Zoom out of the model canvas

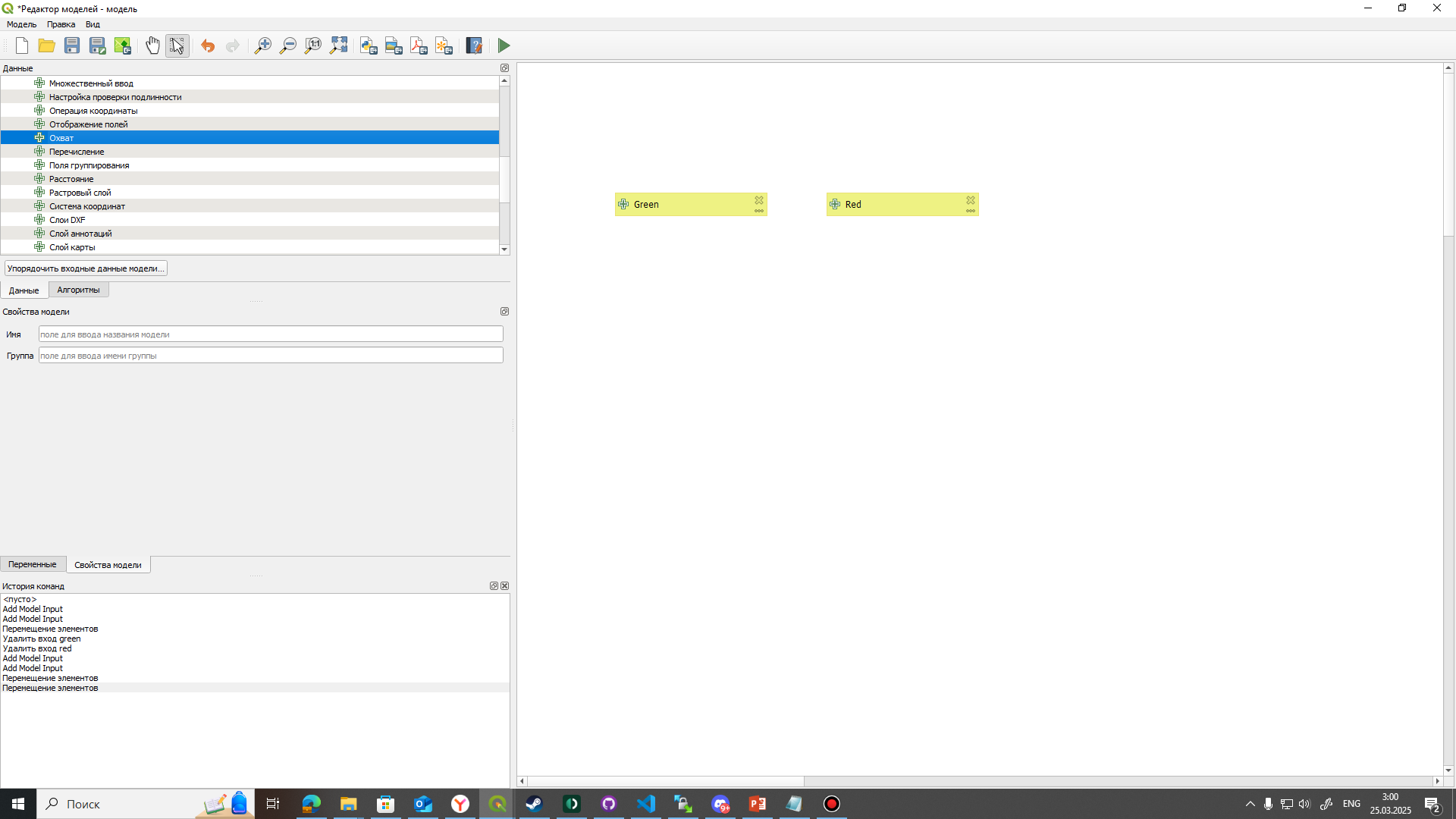287,46
